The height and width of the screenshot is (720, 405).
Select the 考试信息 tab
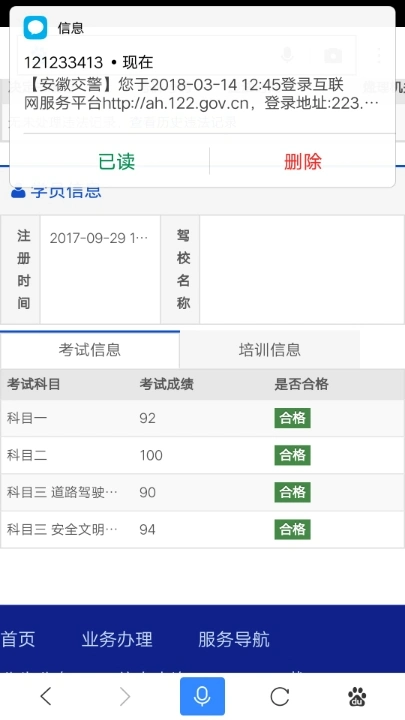click(x=90, y=349)
